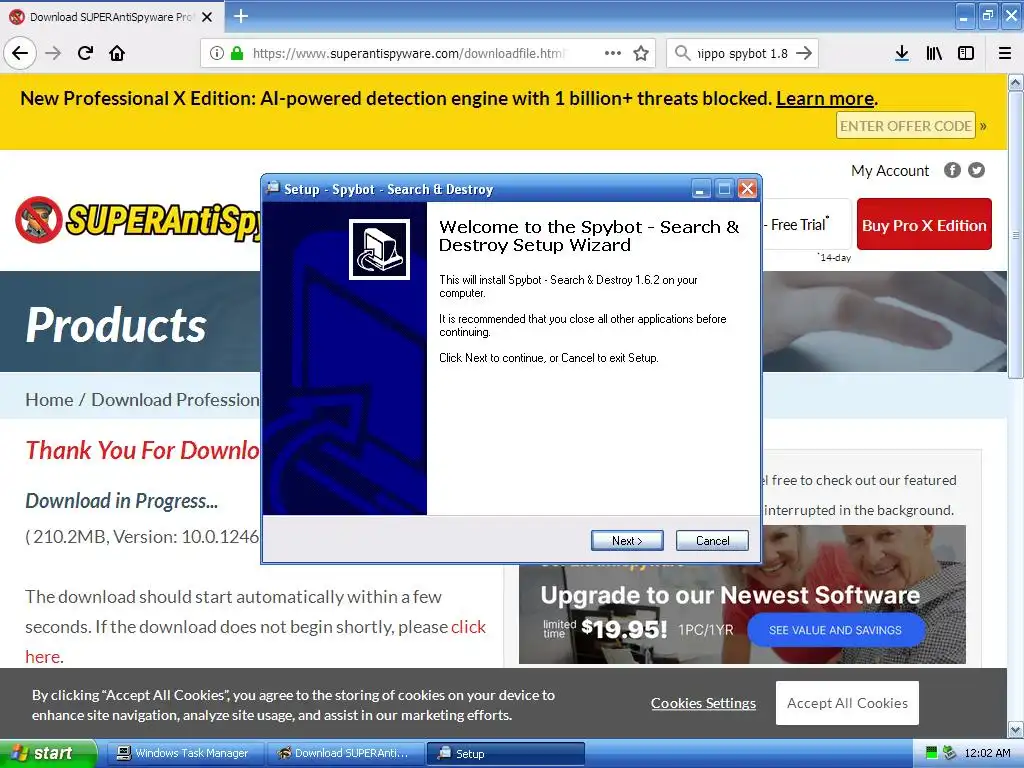Open a new tab with plus button
Viewport: 1024px width, 768px height.
tap(241, 16)
